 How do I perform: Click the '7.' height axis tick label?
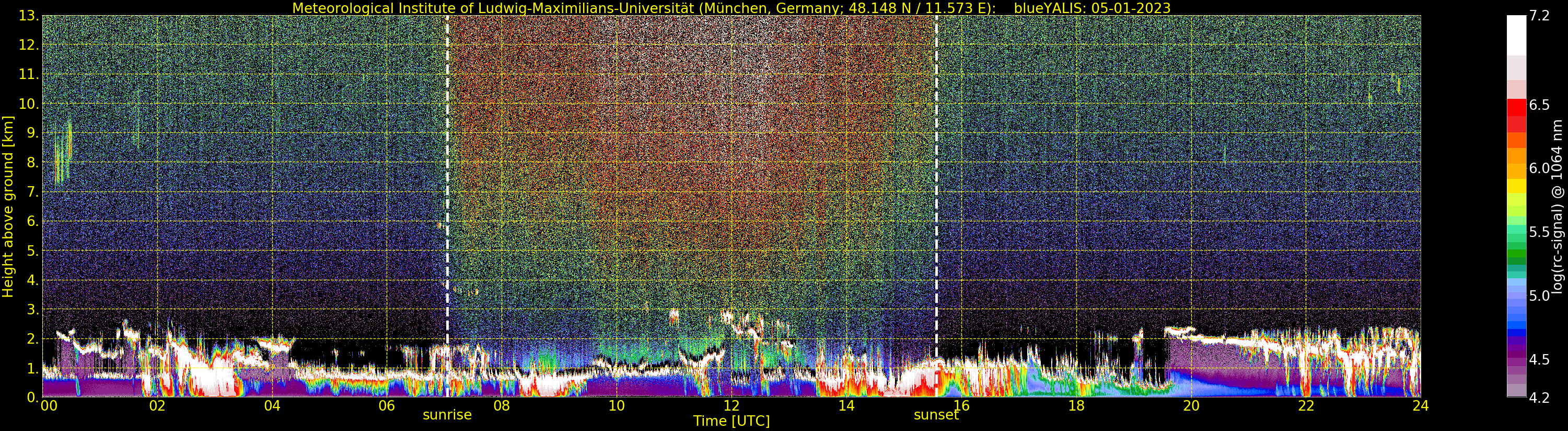(x=32, y=192)
